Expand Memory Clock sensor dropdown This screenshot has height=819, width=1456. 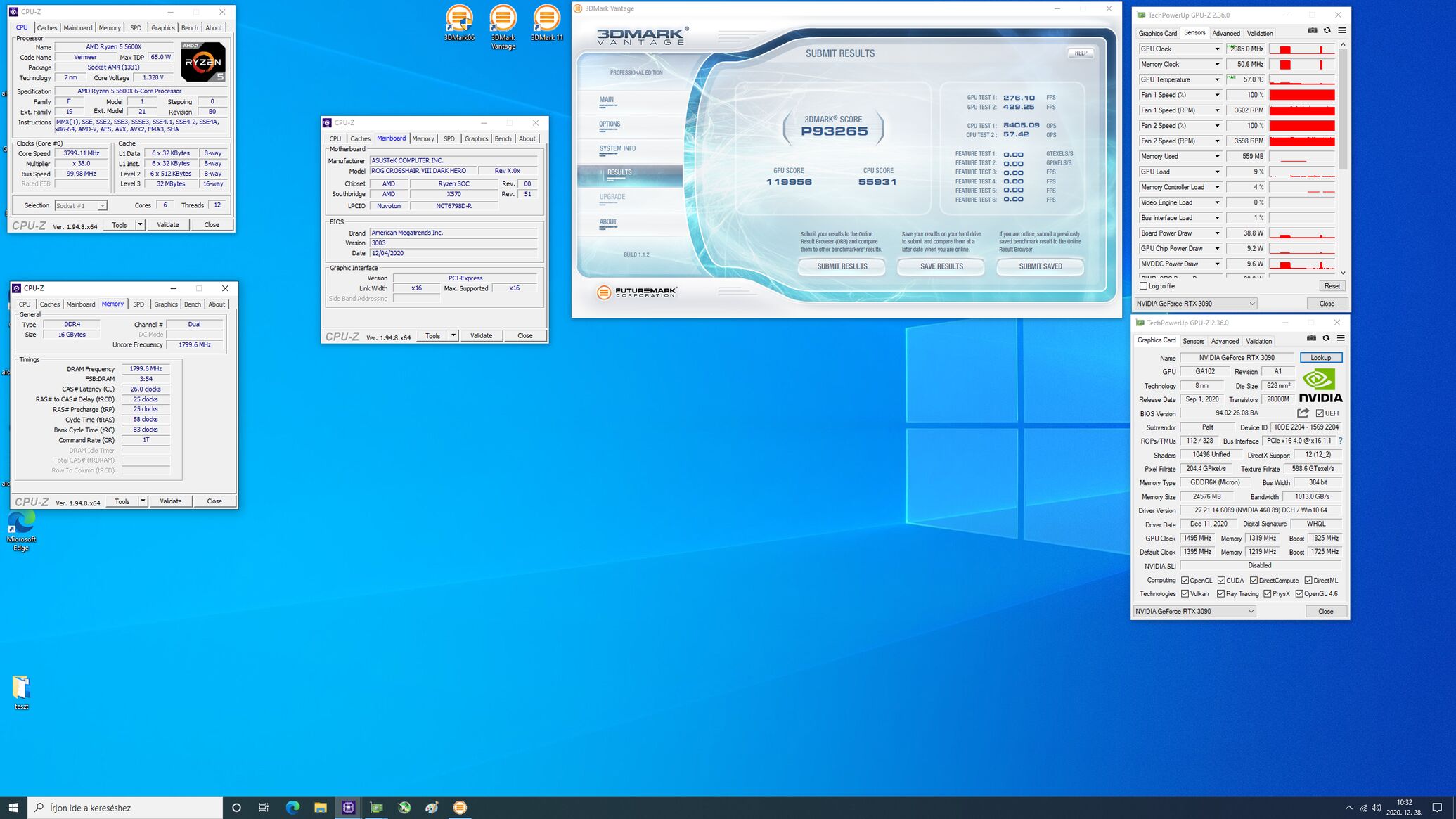(1217, 65)
